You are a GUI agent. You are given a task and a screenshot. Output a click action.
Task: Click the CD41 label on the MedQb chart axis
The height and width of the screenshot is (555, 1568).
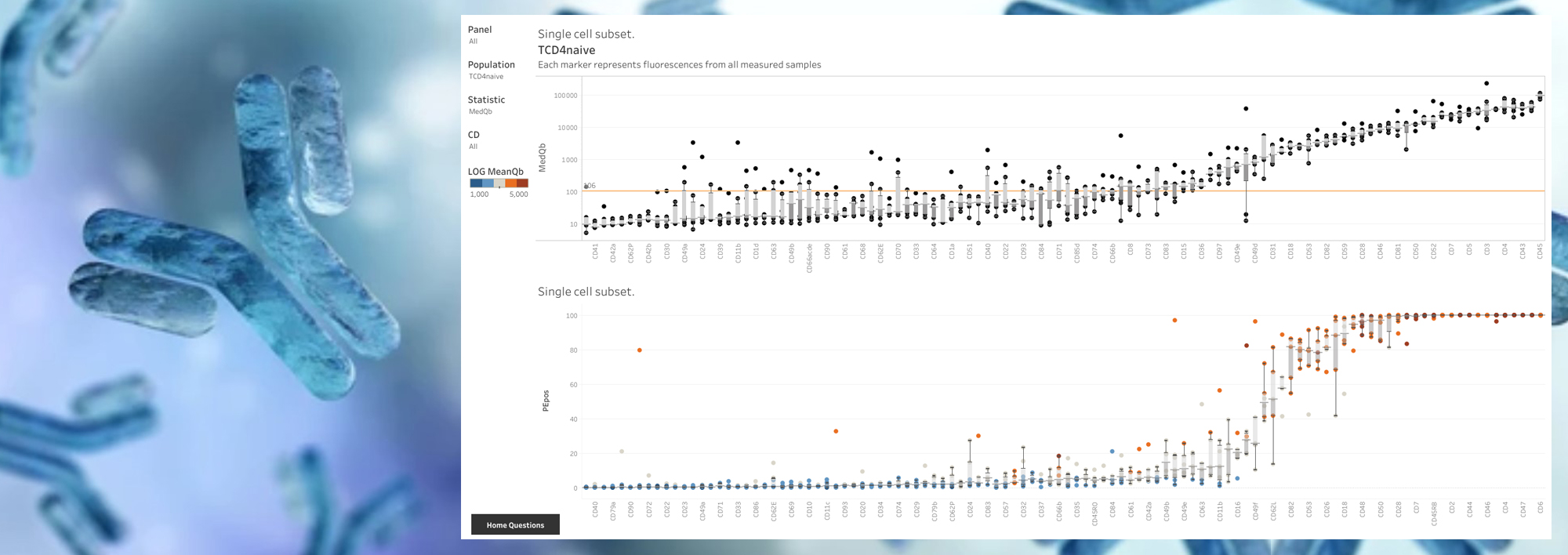click(595, 252)
